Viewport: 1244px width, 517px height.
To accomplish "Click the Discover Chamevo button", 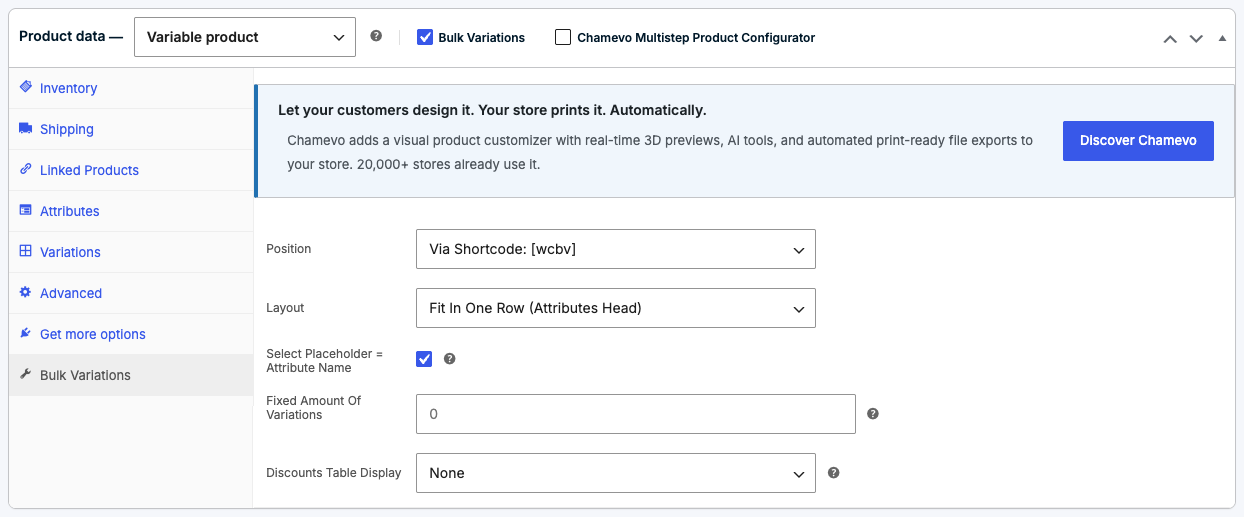I will pos(1138,141).
